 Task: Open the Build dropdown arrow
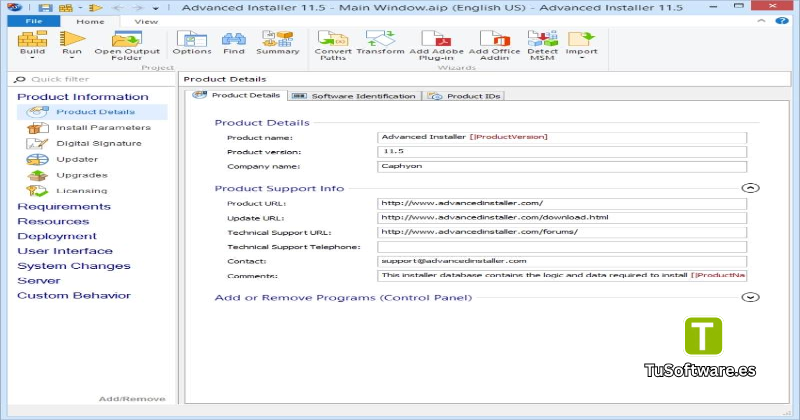coord(32,58)
